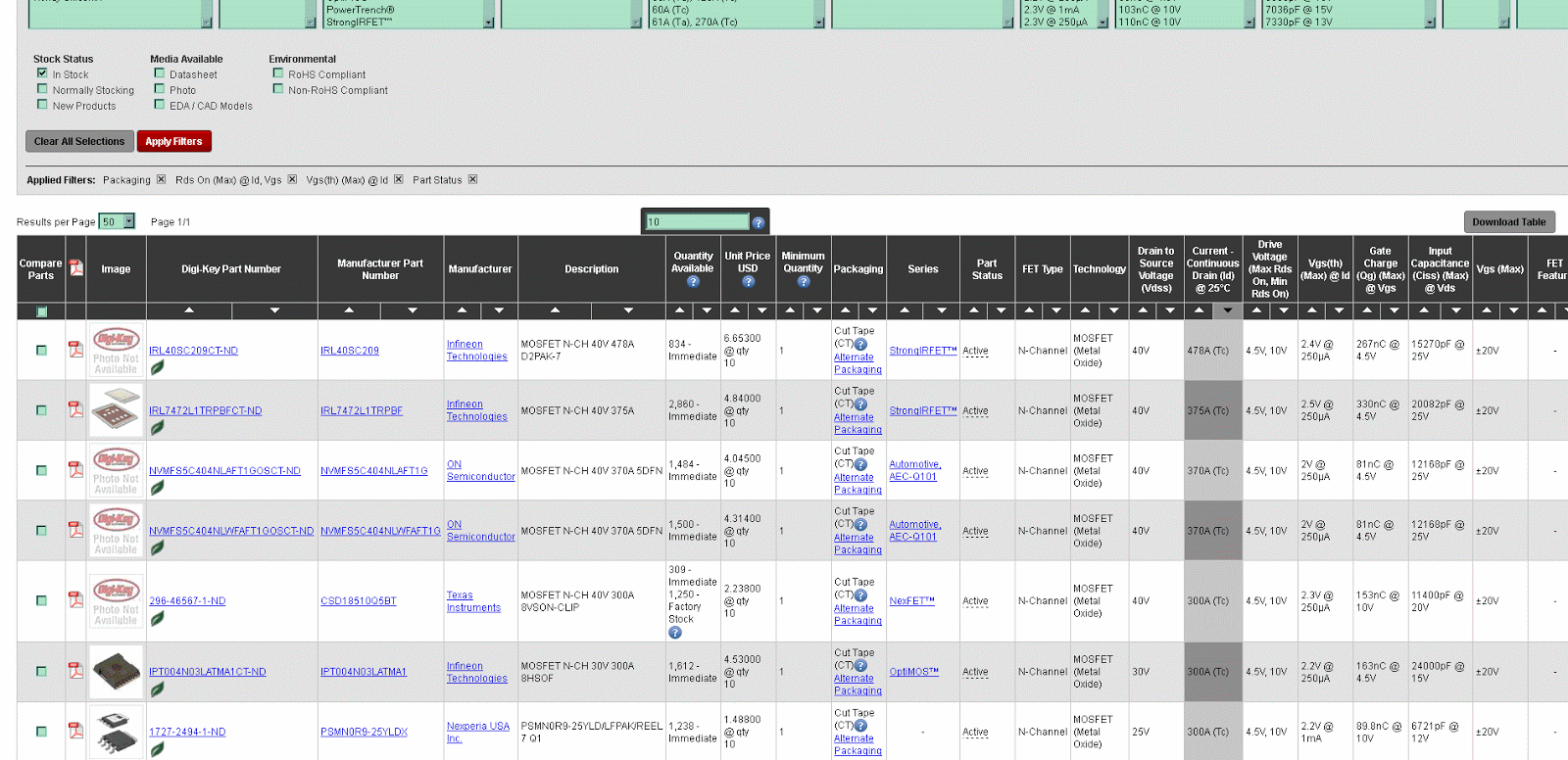
Task: Open manufacturer part link CSD18510Q5BT
Action: (x=359, y=601)
